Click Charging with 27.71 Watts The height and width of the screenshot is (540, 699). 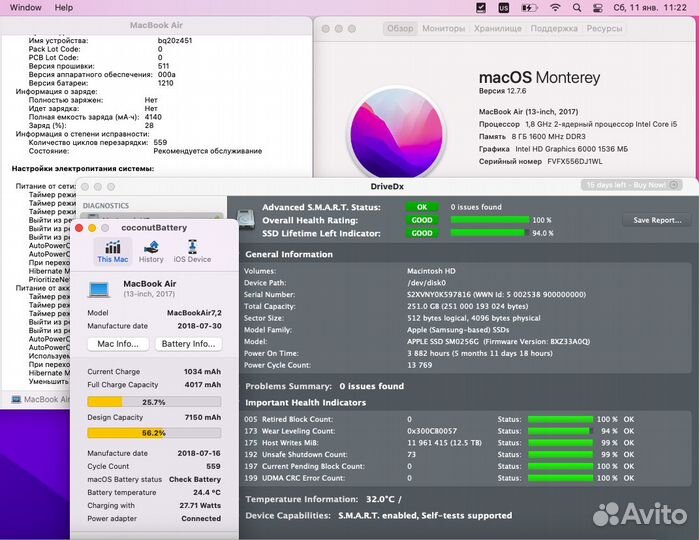[x=154, y=505]
